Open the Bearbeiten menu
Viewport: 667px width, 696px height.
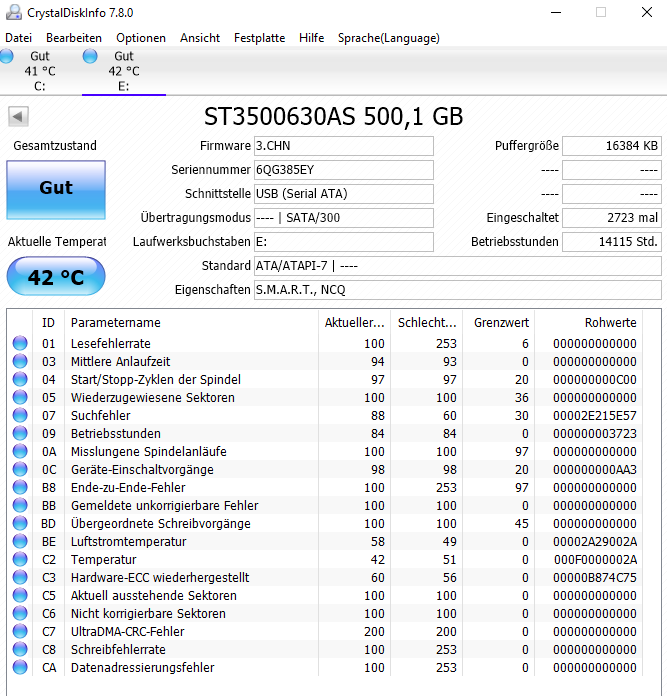click(74, 38)
